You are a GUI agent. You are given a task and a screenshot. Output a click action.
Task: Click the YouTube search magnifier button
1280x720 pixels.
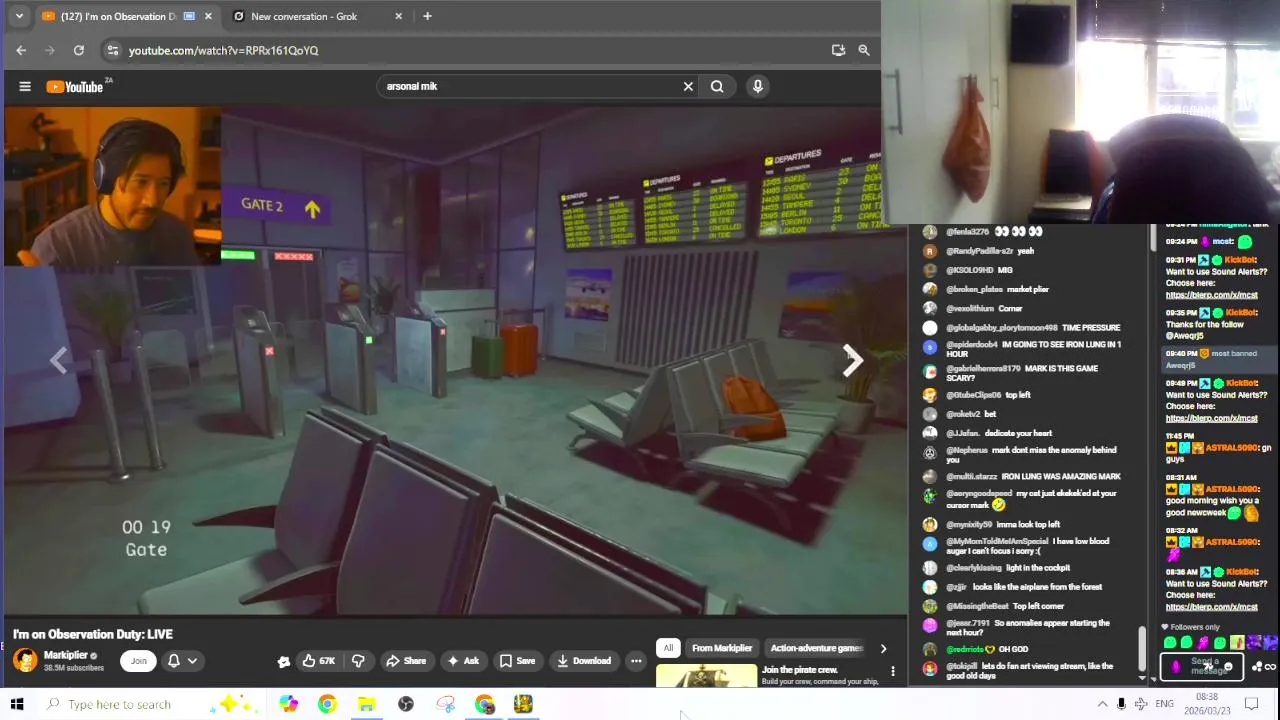coord(717,86)
